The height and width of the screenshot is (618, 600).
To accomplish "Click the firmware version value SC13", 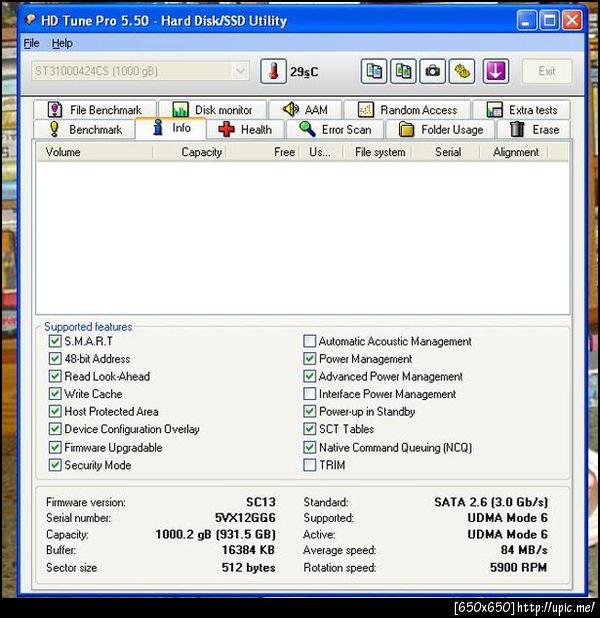I will pyautogui.click(x=261, y=502).
